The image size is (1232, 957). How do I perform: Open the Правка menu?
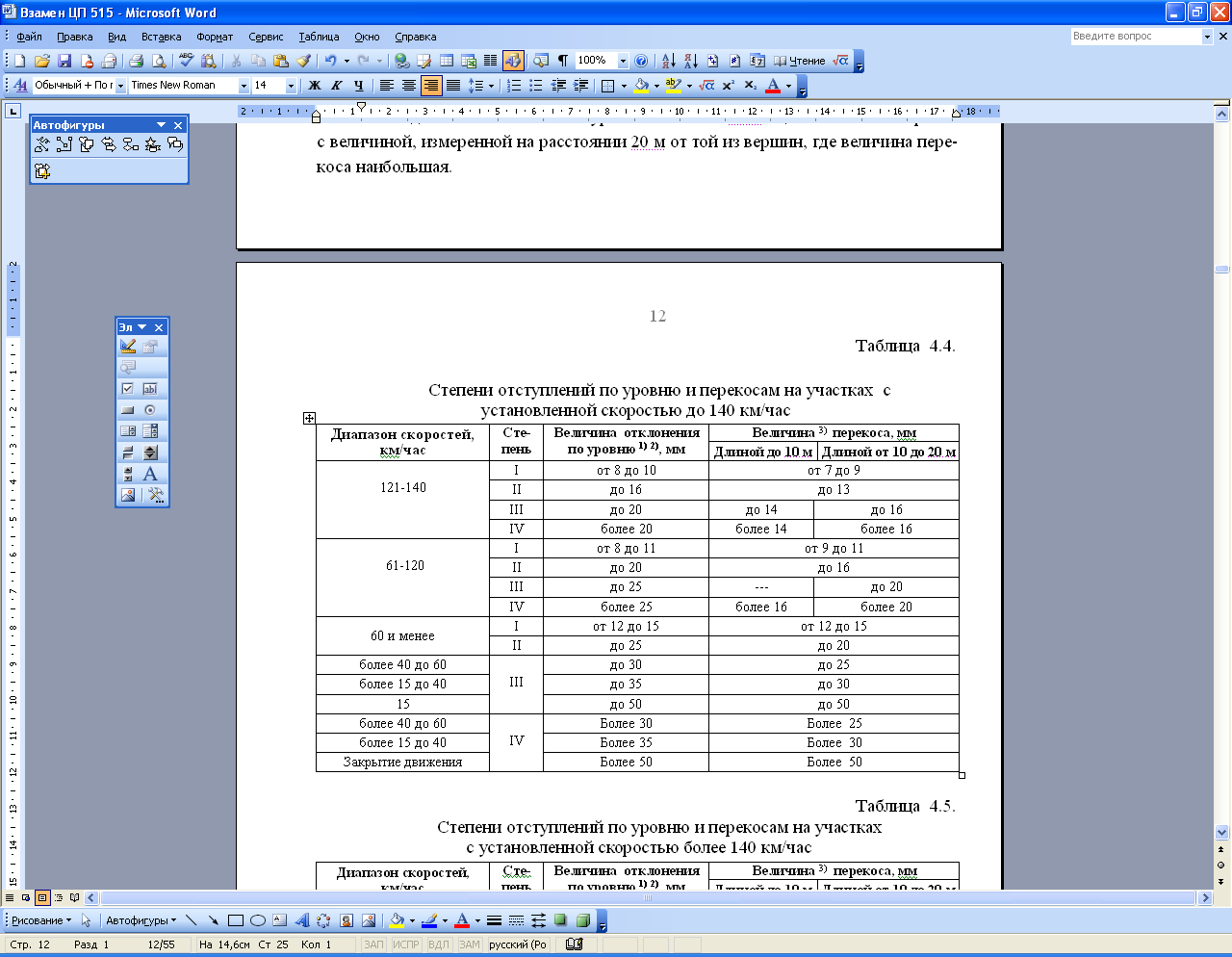pyautogui.click(x=74, y=37)
